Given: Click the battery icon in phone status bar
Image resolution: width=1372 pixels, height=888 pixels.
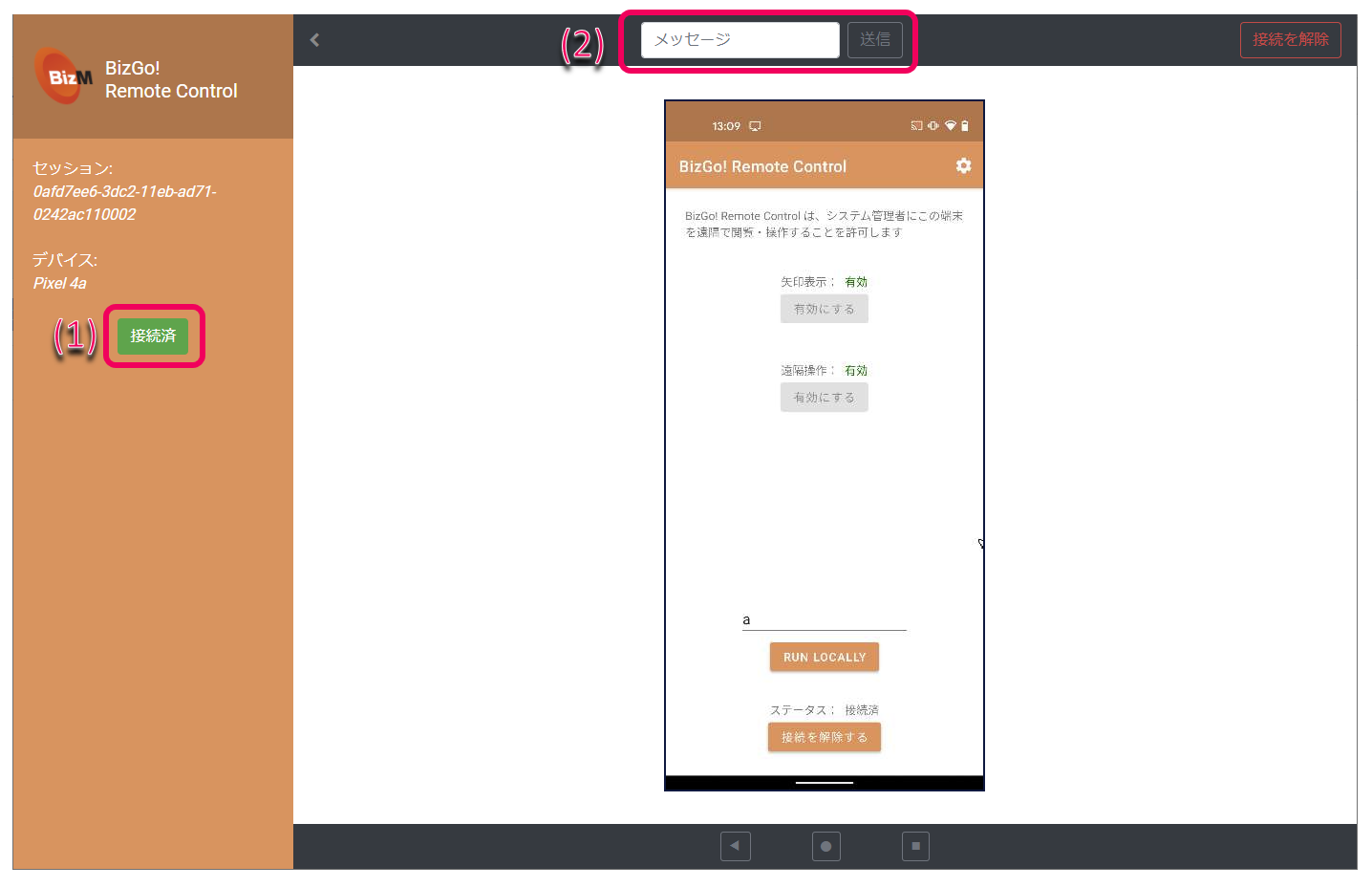Looking at the screenshot, I should point(965,126).
